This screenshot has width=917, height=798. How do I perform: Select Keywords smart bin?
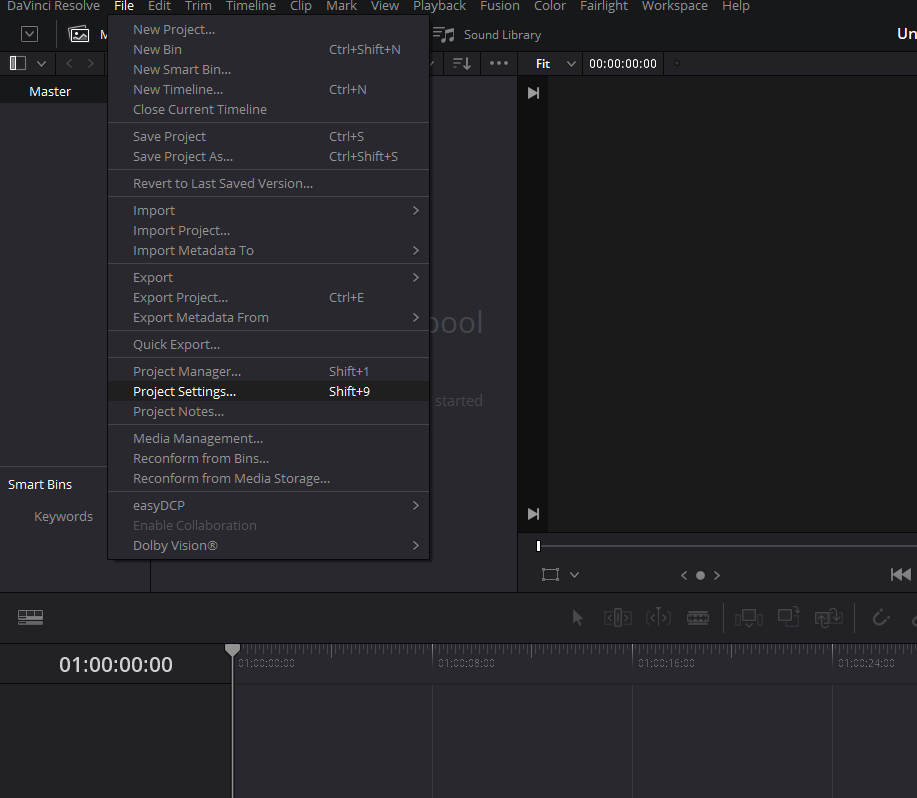tap(63, 516)
